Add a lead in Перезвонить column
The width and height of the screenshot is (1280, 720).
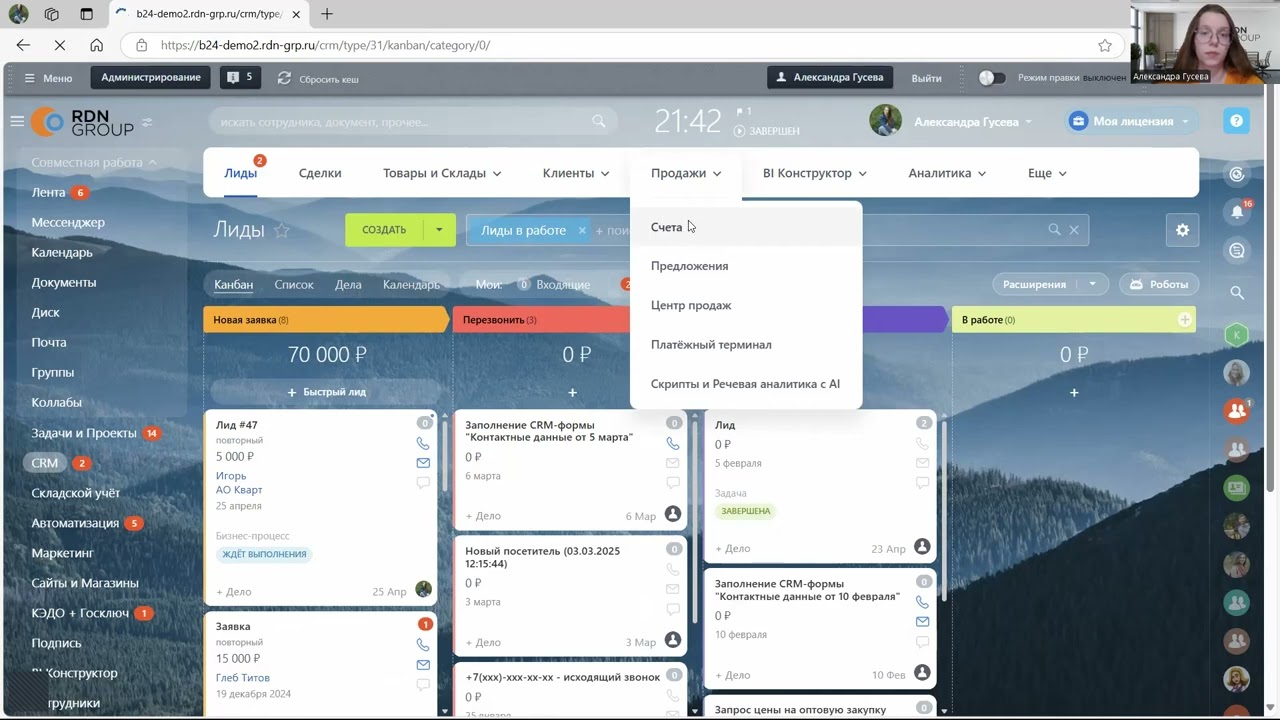tap(572, 392)
